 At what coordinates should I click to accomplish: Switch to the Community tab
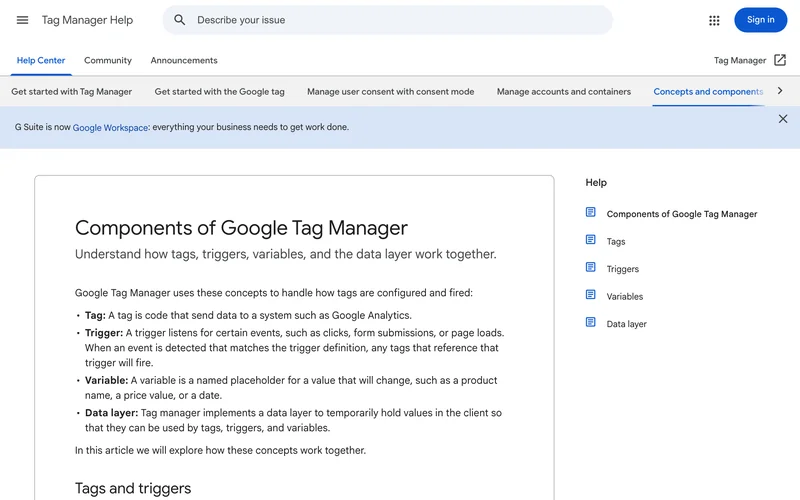pyautogui.click(x=108, y=60)
